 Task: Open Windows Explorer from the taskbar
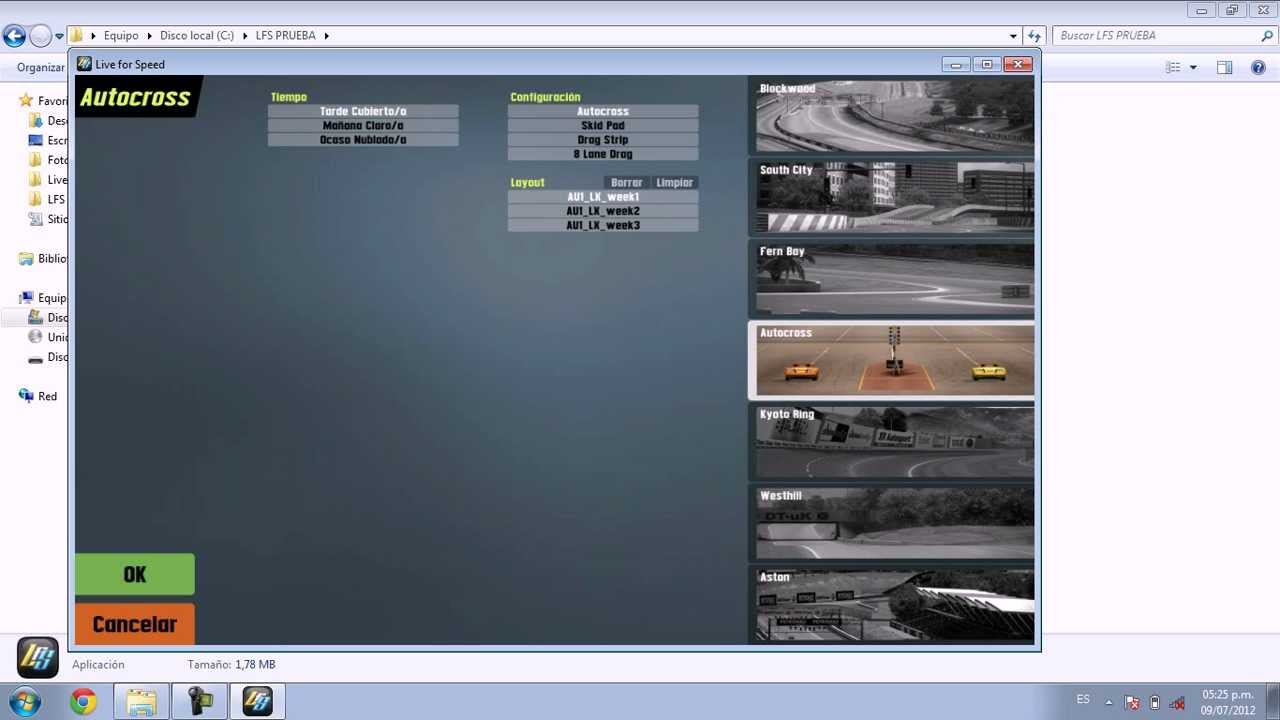(x=141, y=701)
